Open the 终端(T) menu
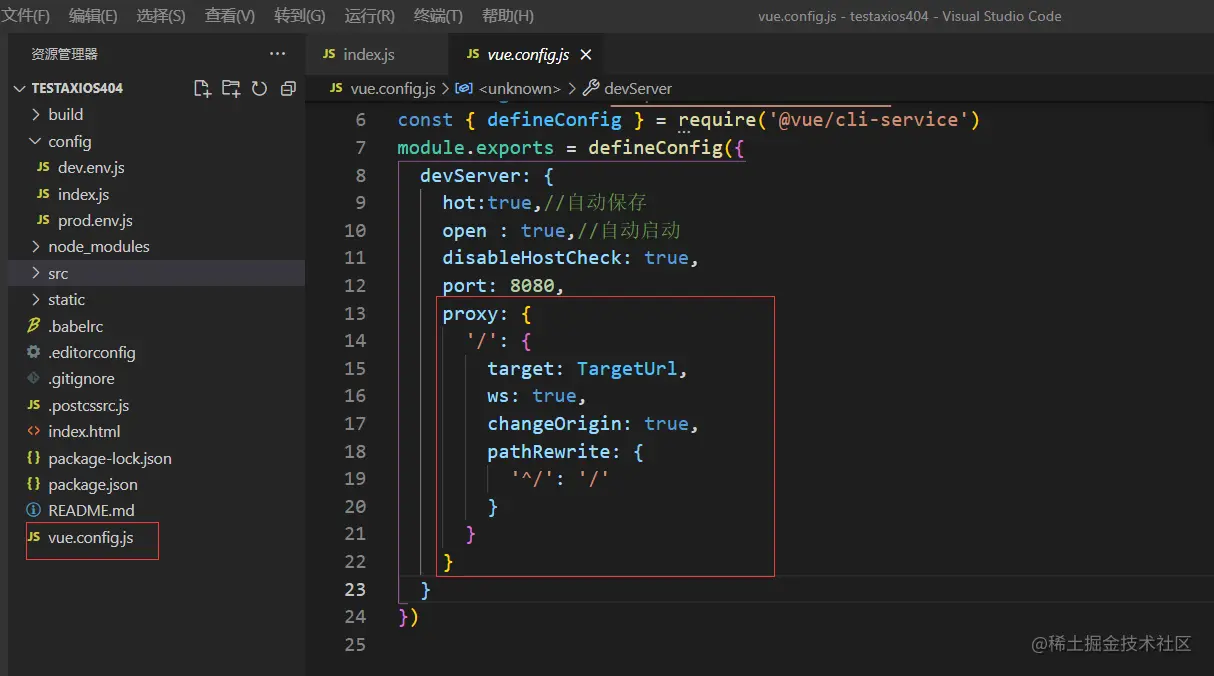1214x676 pixels. click(438, 16)
